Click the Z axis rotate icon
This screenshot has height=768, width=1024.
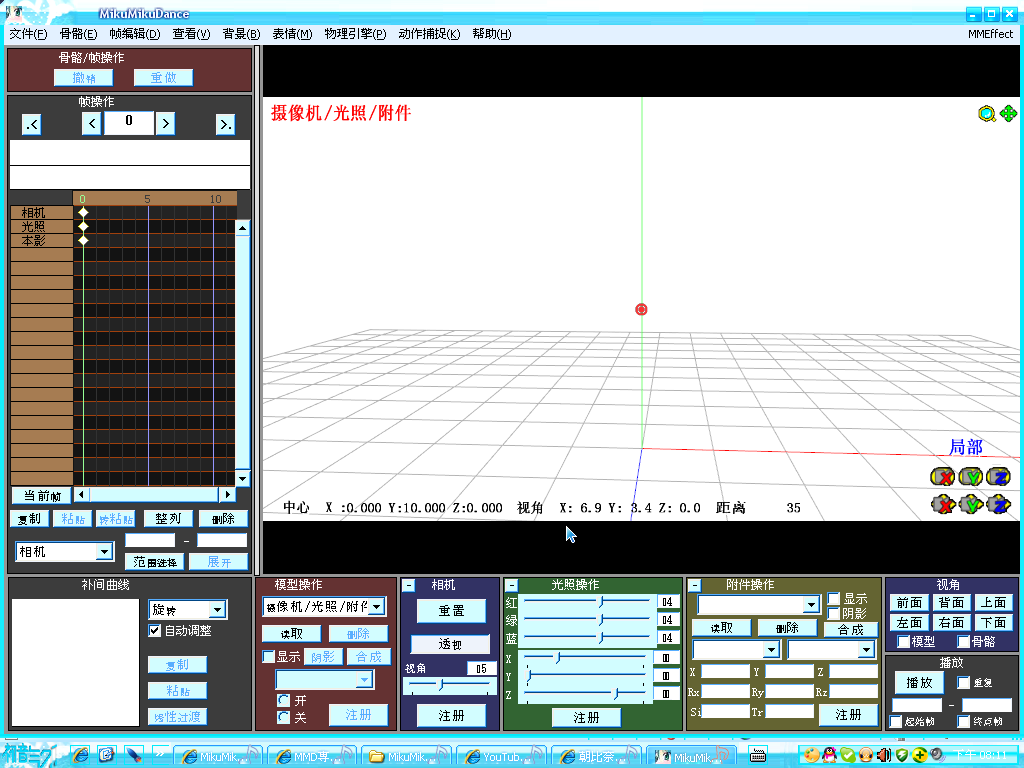coord(999,477)
